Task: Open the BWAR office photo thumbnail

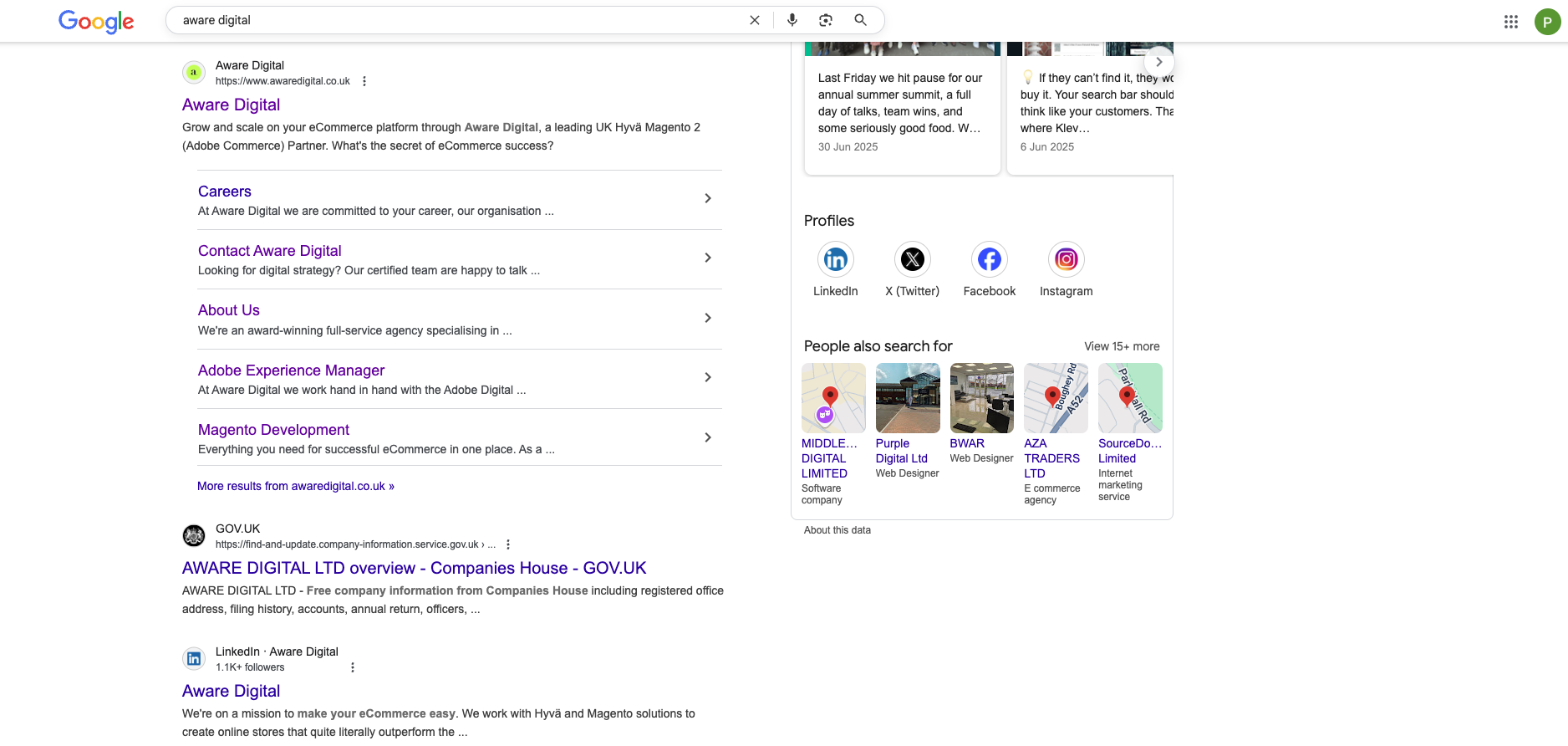Action: (x=982, y=398)
